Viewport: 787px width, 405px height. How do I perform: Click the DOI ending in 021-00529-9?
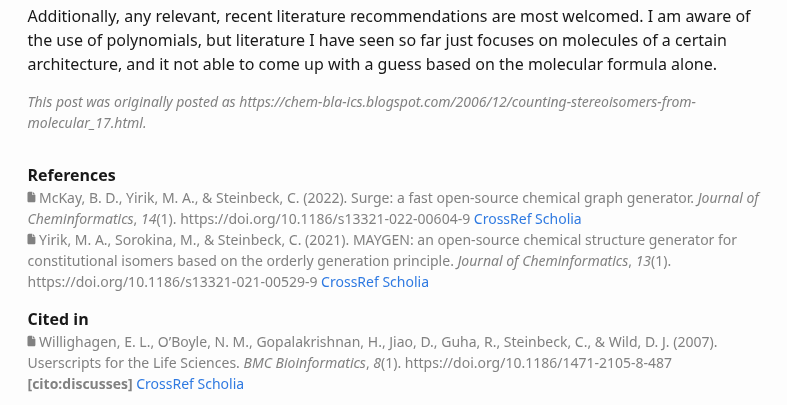tap(173, 282)
